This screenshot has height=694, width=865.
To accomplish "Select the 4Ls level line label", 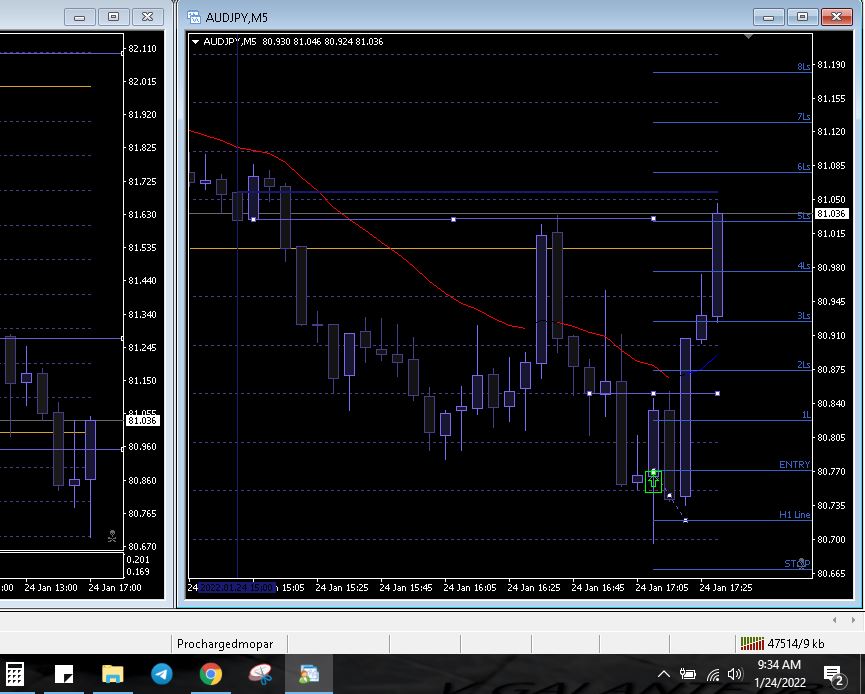I will click(x=803, y=266).
